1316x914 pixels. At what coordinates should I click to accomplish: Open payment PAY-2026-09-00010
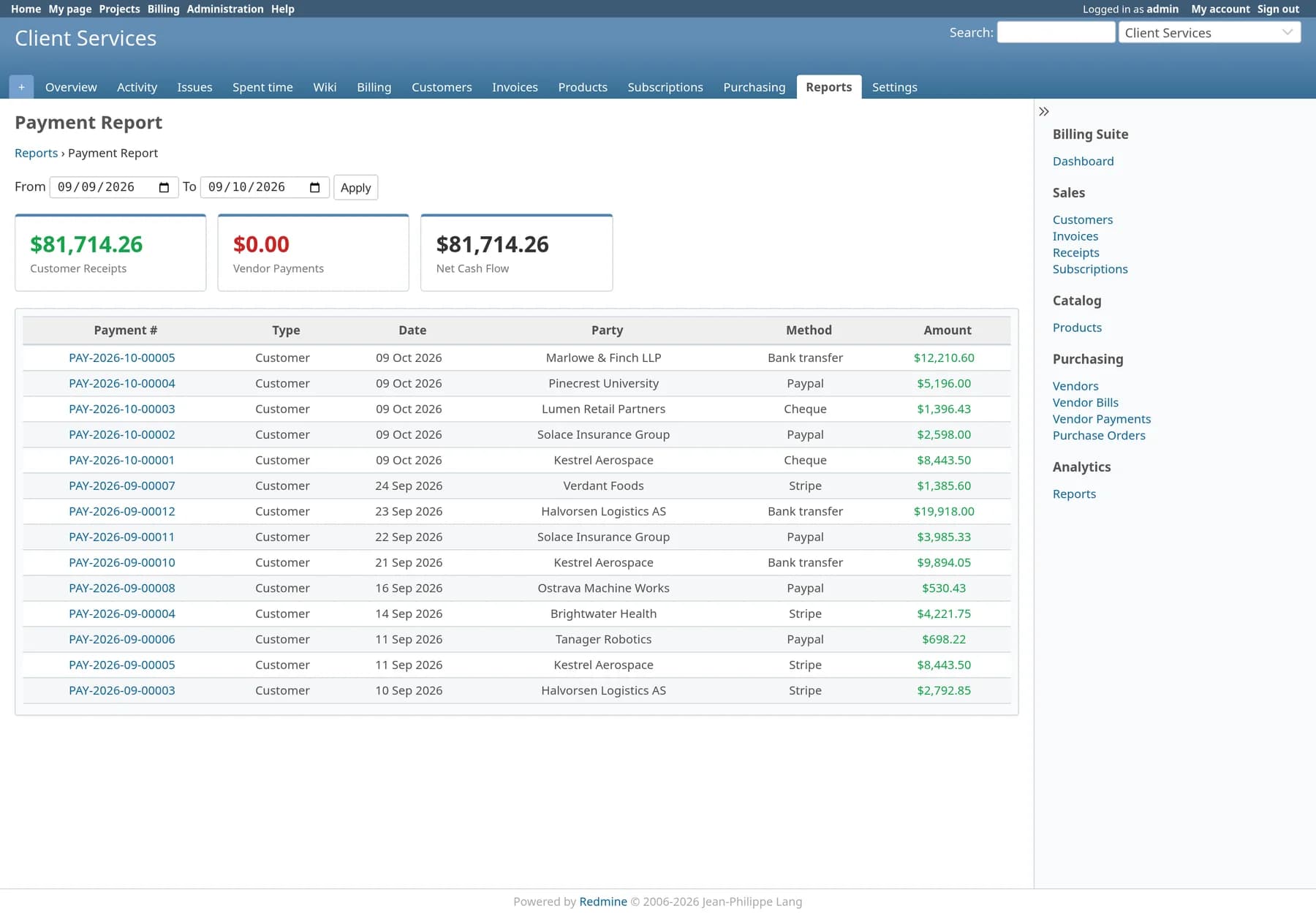(121, 562)
